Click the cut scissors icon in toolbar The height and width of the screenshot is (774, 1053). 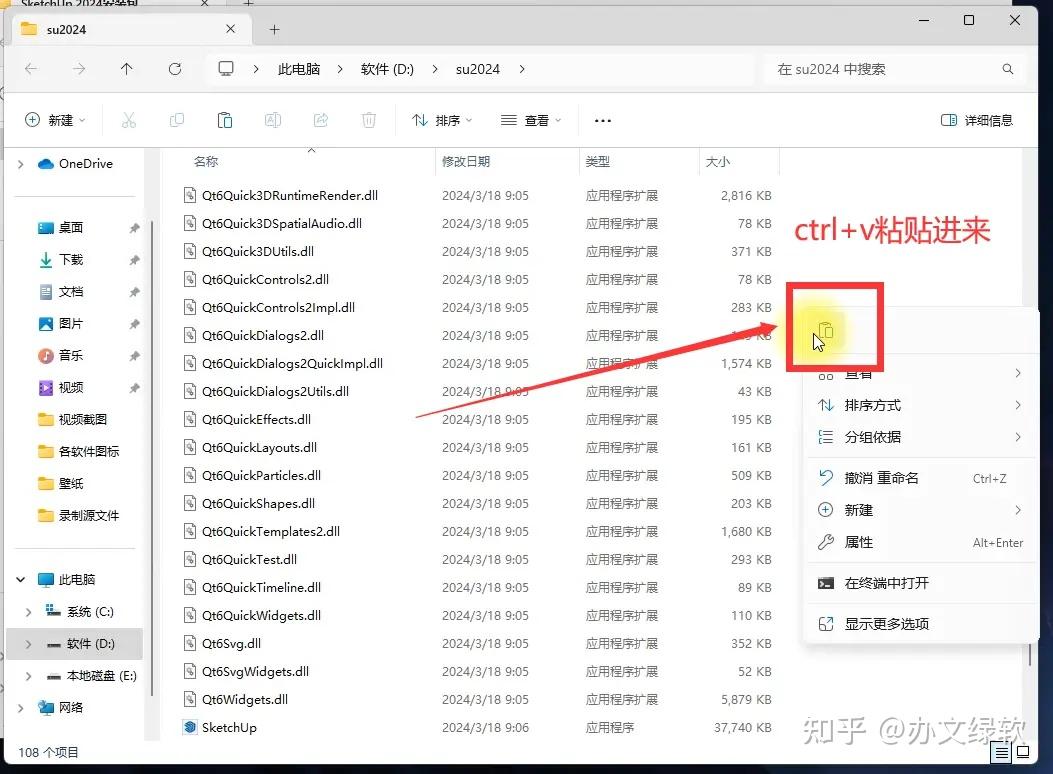(128, 120)
